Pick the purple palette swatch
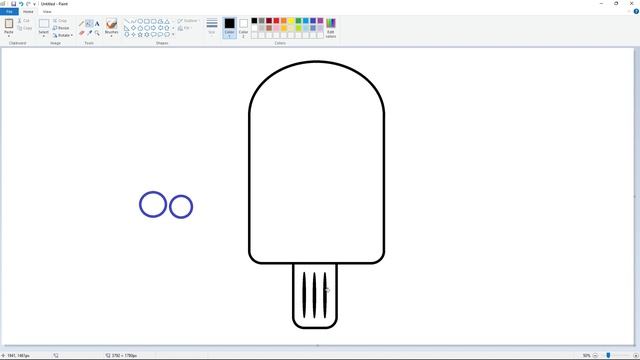The image size is (640, 360). (x=320, y=20)
